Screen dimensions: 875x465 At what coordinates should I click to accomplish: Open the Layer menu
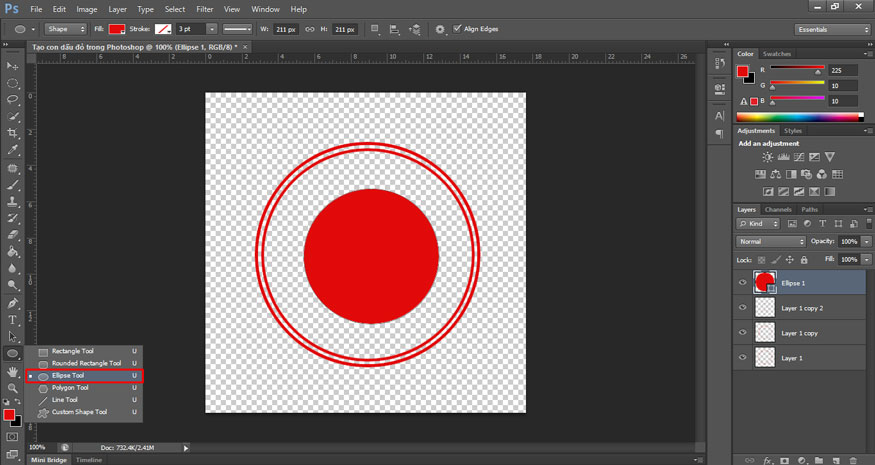118,9
